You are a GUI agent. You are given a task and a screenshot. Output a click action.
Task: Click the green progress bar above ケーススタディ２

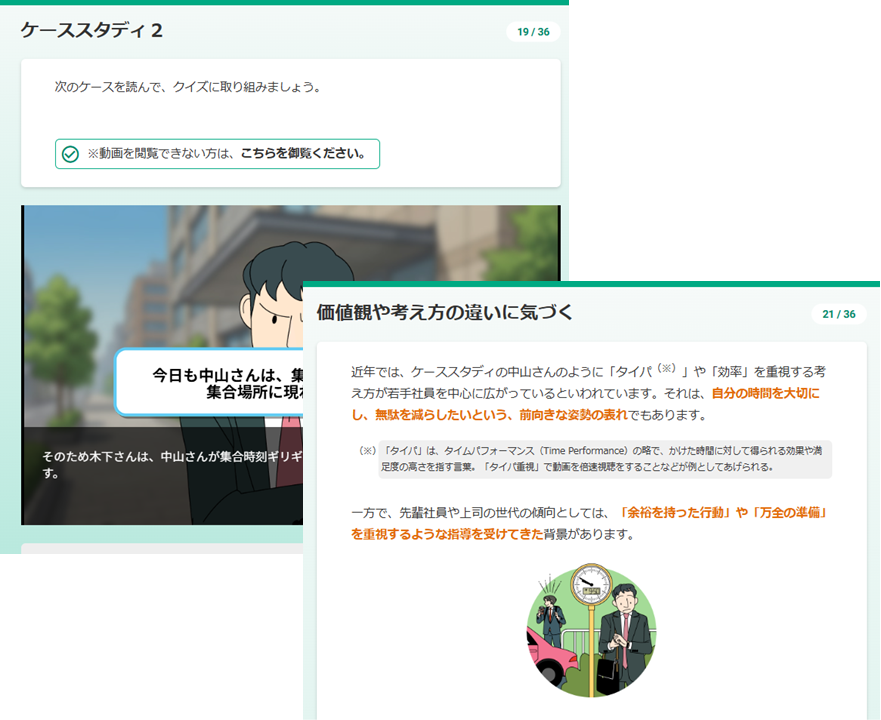(284, 3)
